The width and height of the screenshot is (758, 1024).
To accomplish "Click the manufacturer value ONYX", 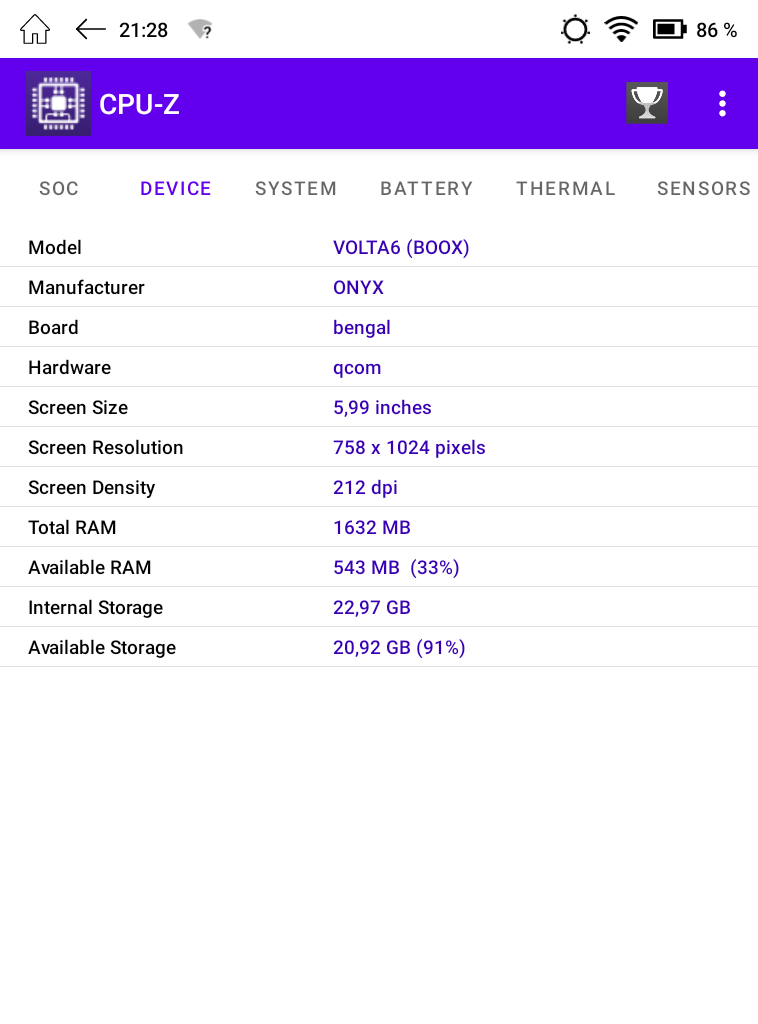I will pyautogui.click(x=358, y=287).
